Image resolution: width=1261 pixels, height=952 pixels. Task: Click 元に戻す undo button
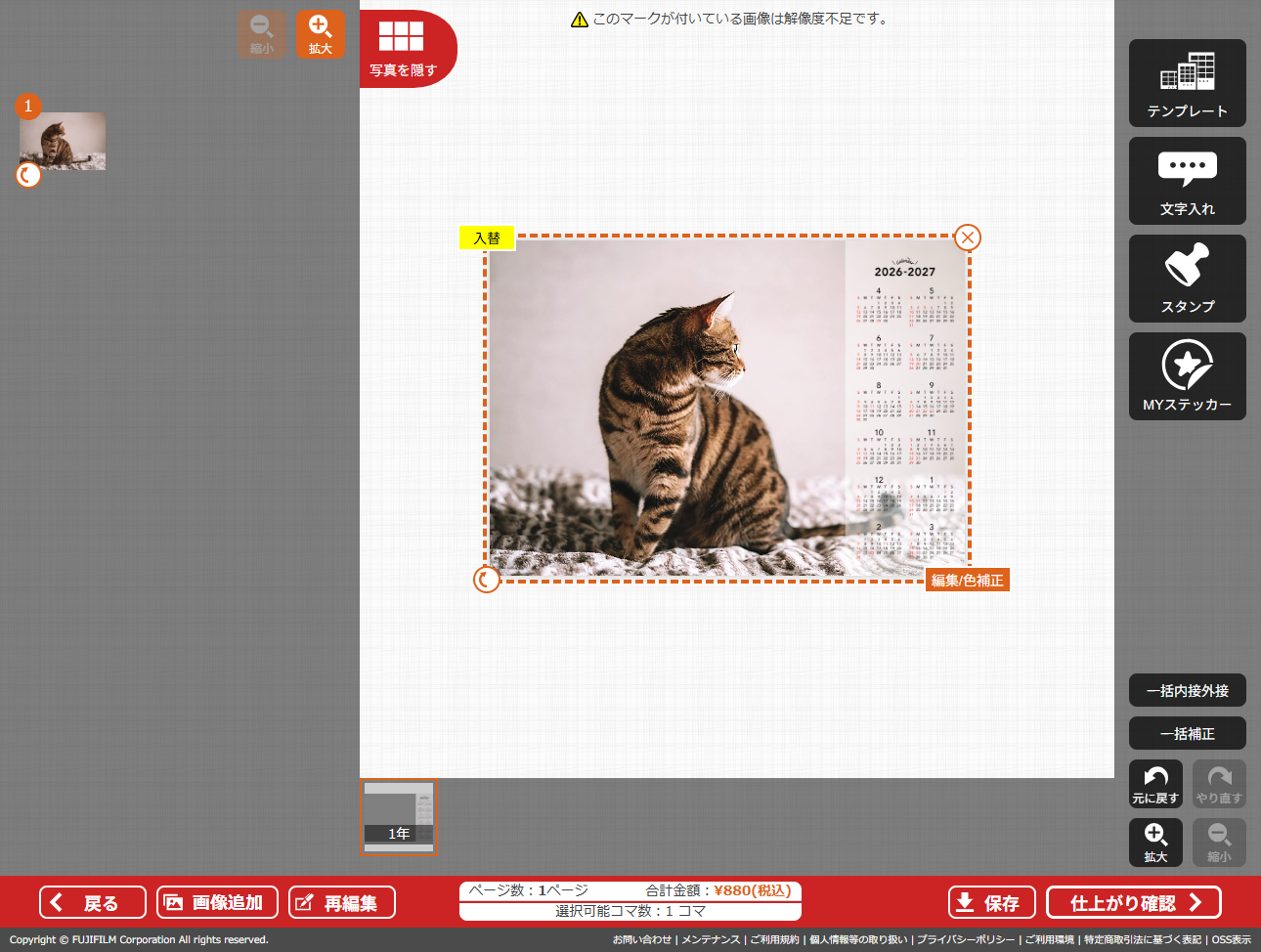(x=1155, y=784)
